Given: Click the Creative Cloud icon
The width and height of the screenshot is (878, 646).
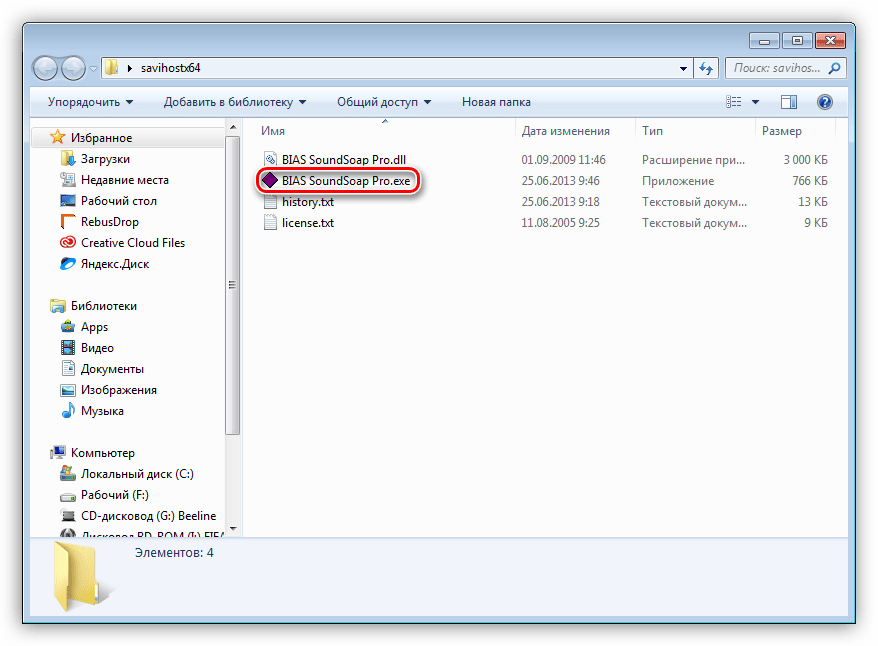Looking at the screenshot, I should [68, 242].
